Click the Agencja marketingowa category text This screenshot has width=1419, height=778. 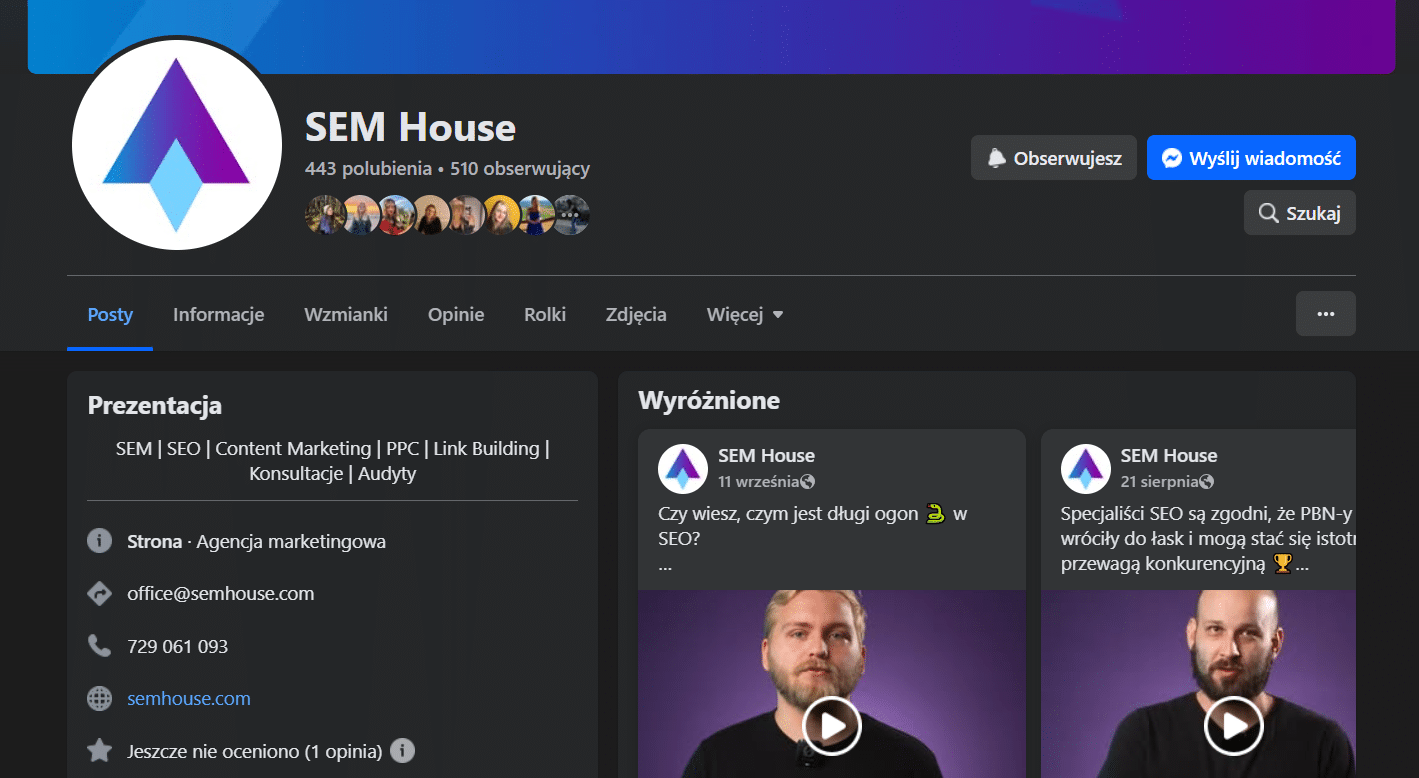pyautogui.click(x=291, y=541)
